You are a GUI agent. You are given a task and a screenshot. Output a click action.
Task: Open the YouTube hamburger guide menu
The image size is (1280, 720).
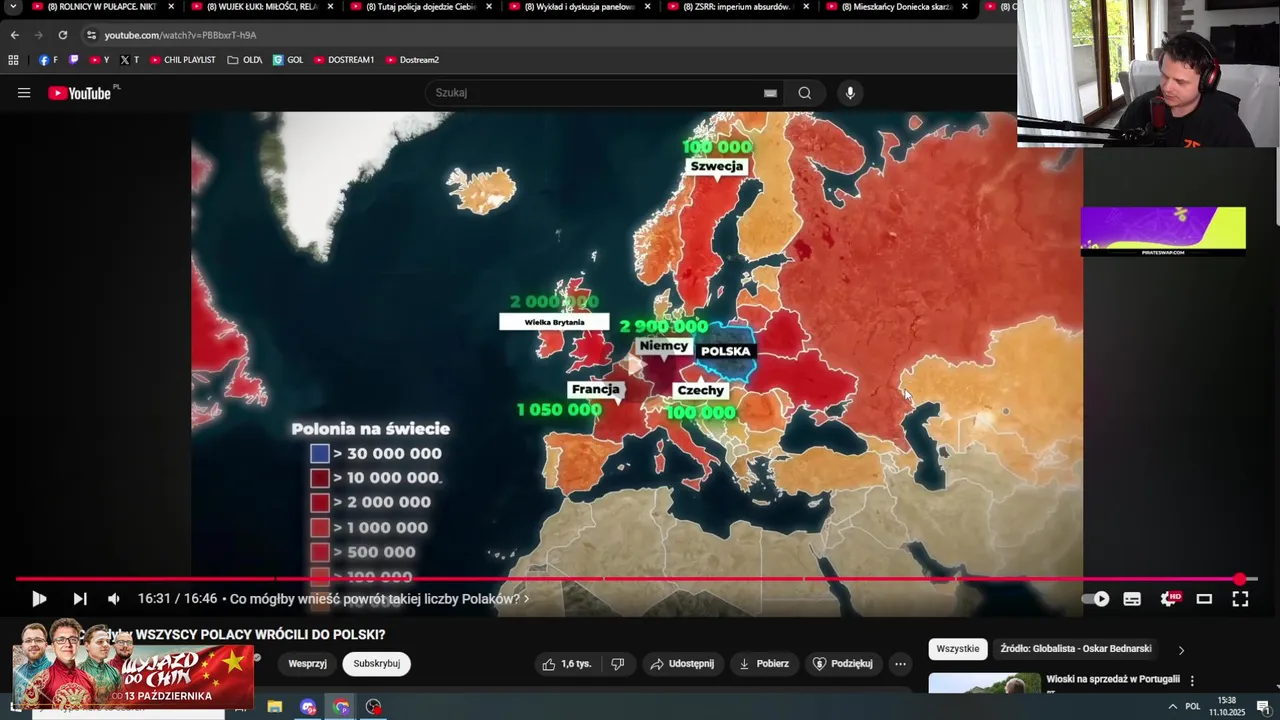pos(24,93)
